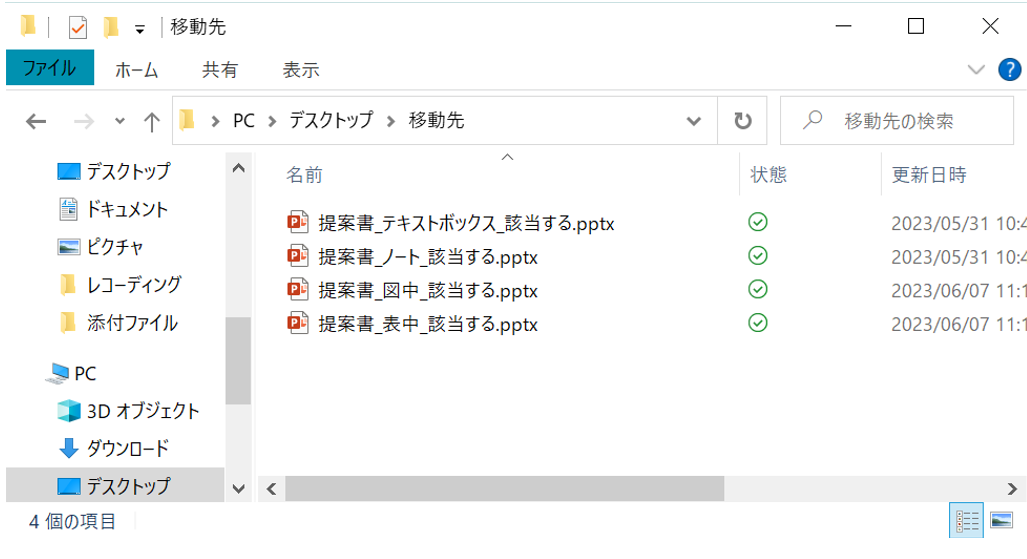Expand the ribbon with the chevron

click(x=976, y=69)
